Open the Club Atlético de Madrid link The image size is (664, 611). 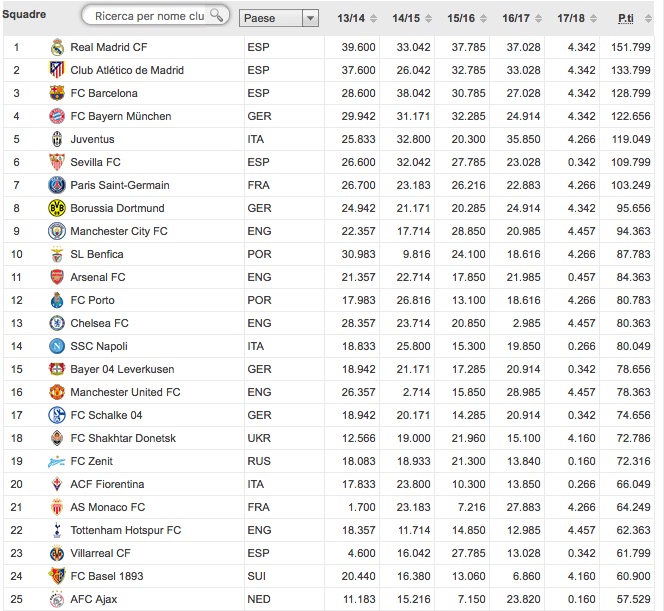pyautogui.click(x=126, y=70)
